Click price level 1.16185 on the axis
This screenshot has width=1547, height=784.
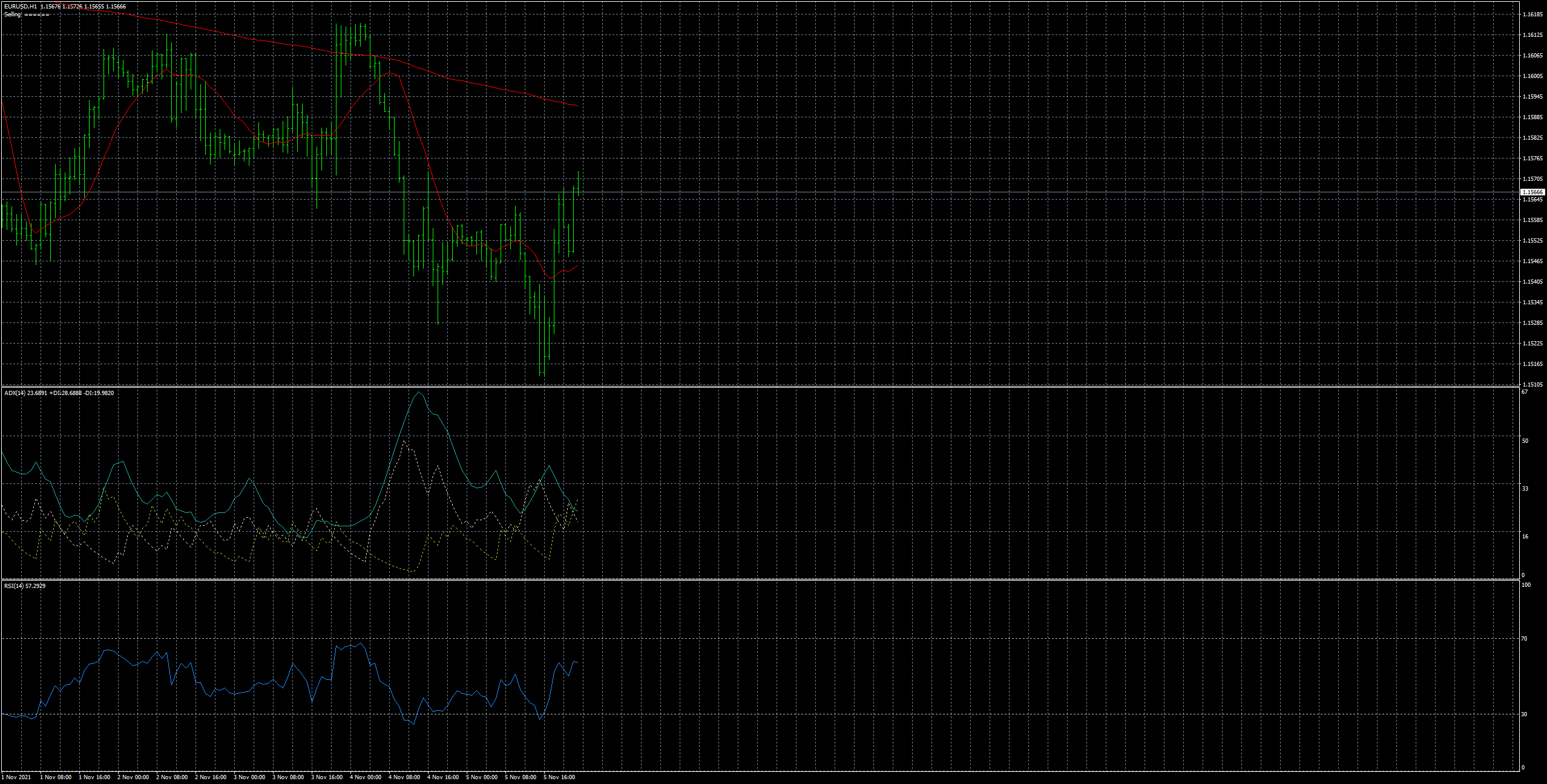tap(1532, 15)
